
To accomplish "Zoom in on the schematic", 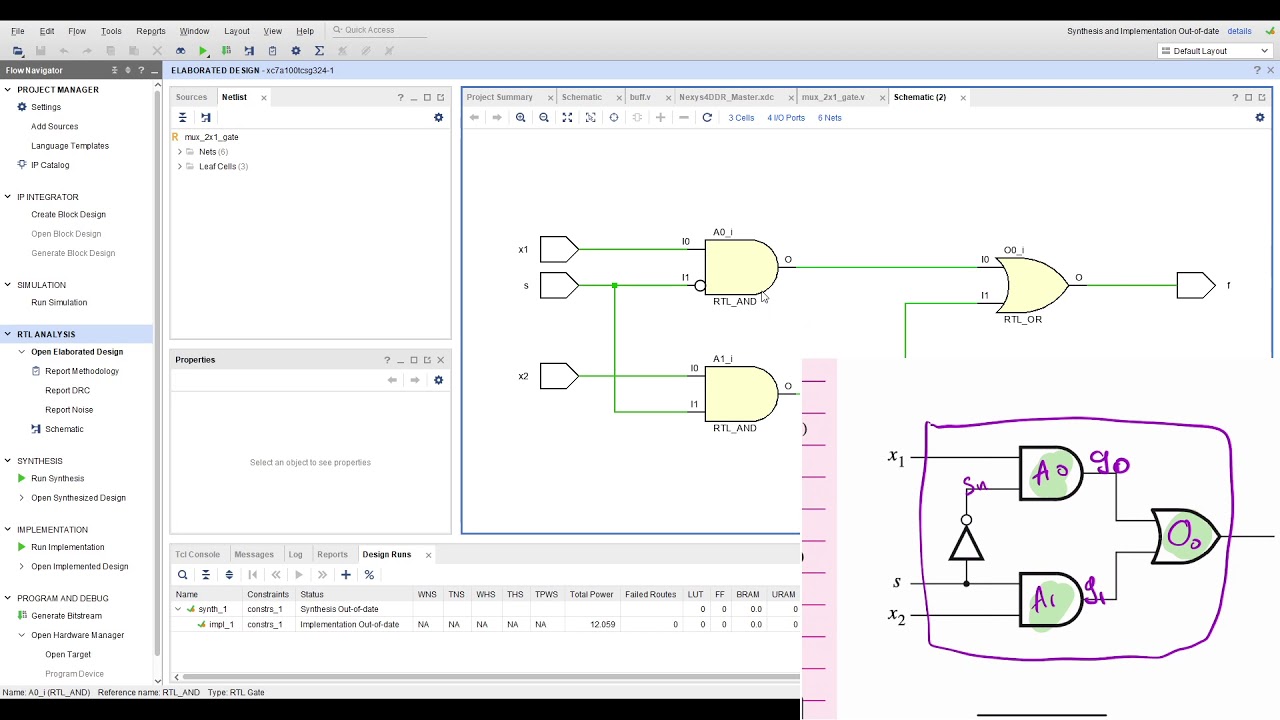I will click(520, 118).
